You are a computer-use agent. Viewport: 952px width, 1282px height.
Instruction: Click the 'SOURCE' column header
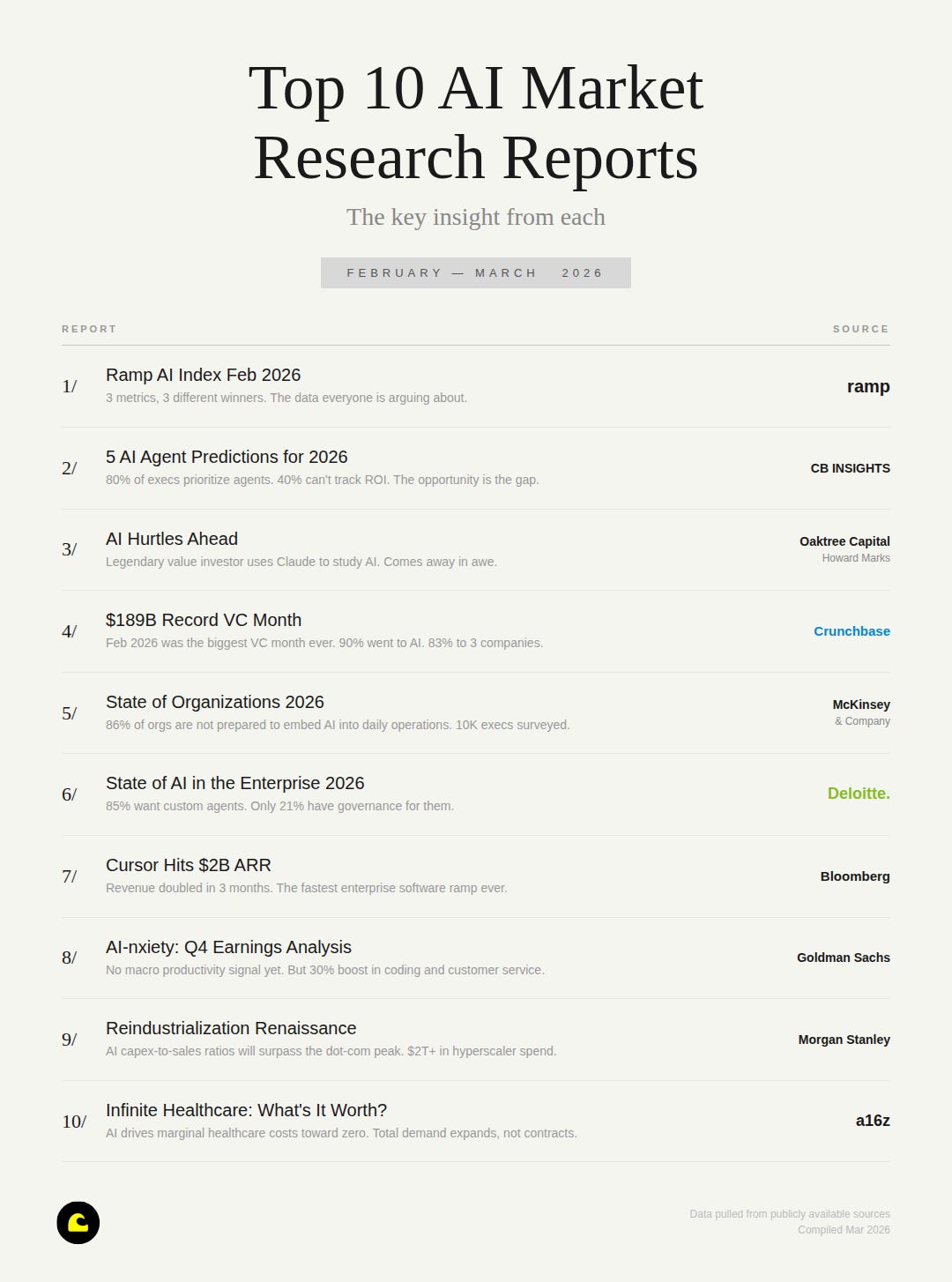(861, 329)
